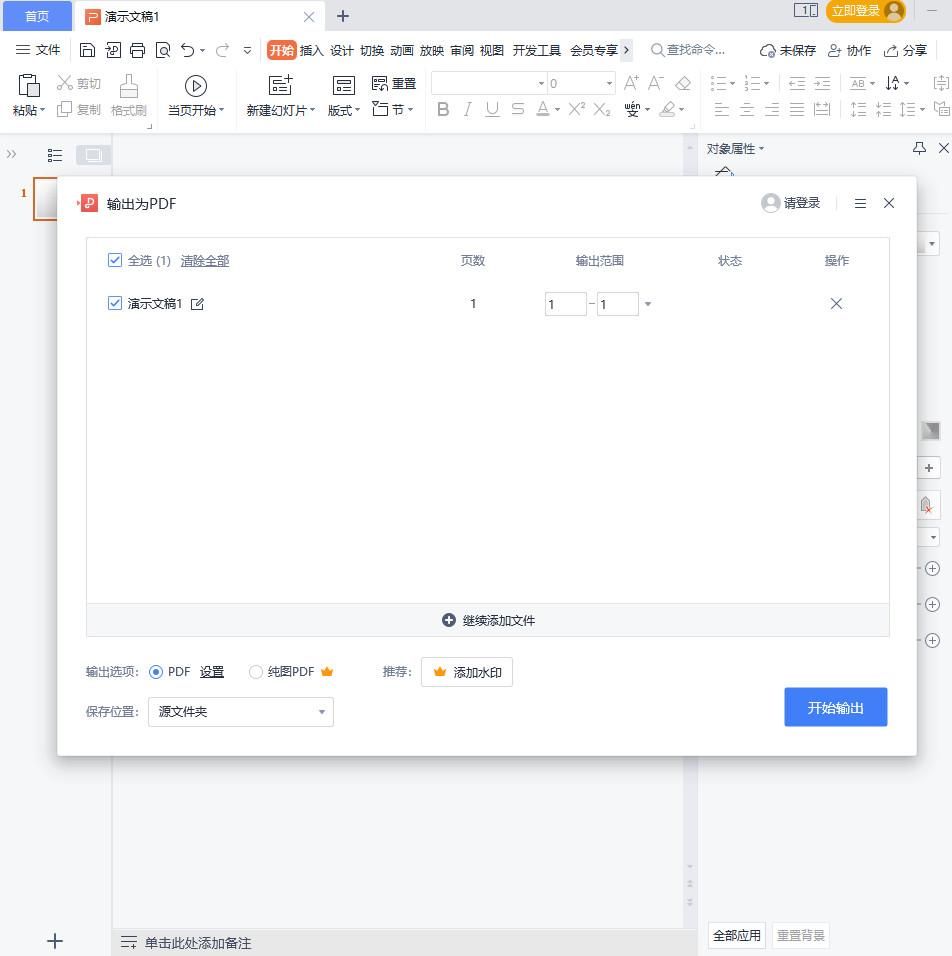Switch to the 插入 ribbon tab

pos(311,50)
